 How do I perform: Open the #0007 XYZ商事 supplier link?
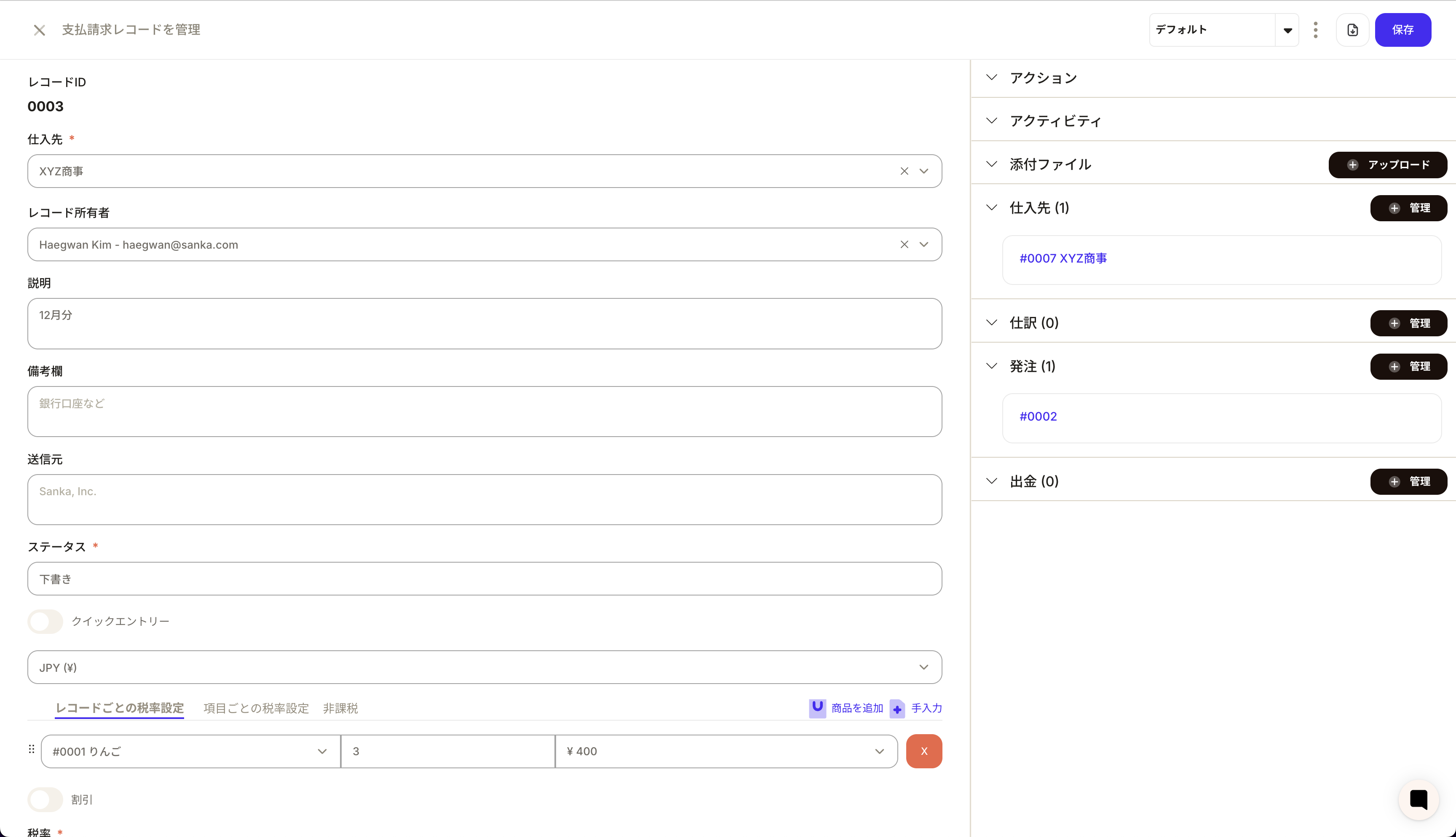[1063, 259]
